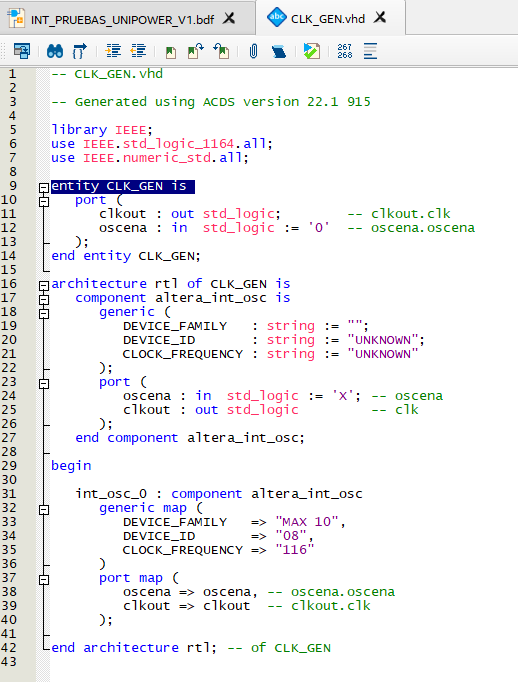This screenshot has height=682, width=518.
Task: Click the 'X' default value on line 24
Action: (x=343, y=396)
